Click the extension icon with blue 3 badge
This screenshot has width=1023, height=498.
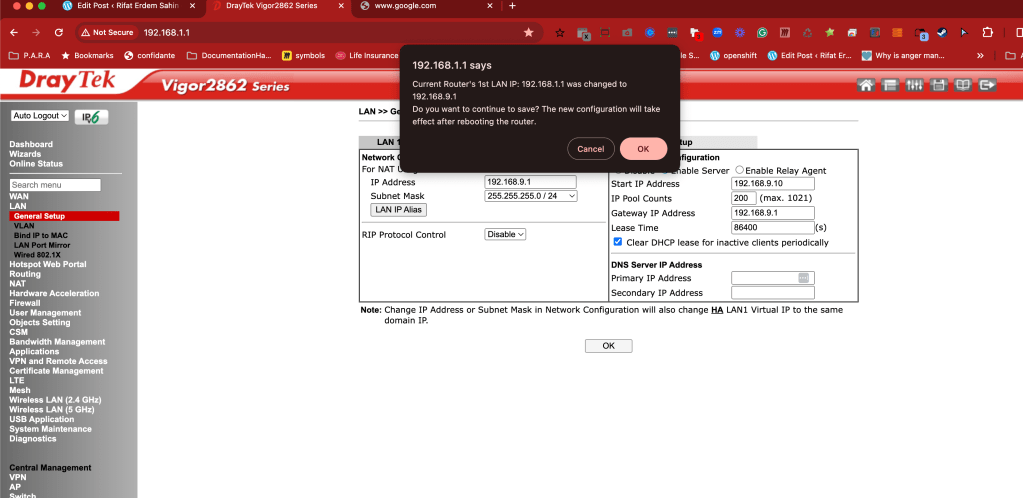[x=920, y=33]
